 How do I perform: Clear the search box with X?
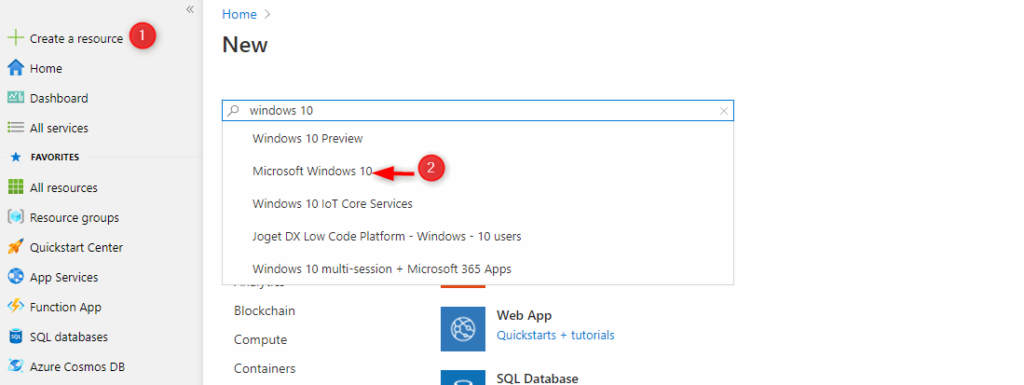coord(724,111)
